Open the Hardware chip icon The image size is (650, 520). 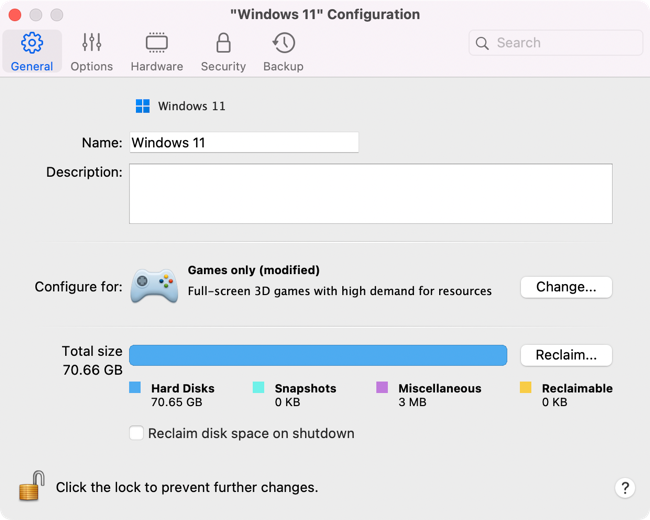157,43
